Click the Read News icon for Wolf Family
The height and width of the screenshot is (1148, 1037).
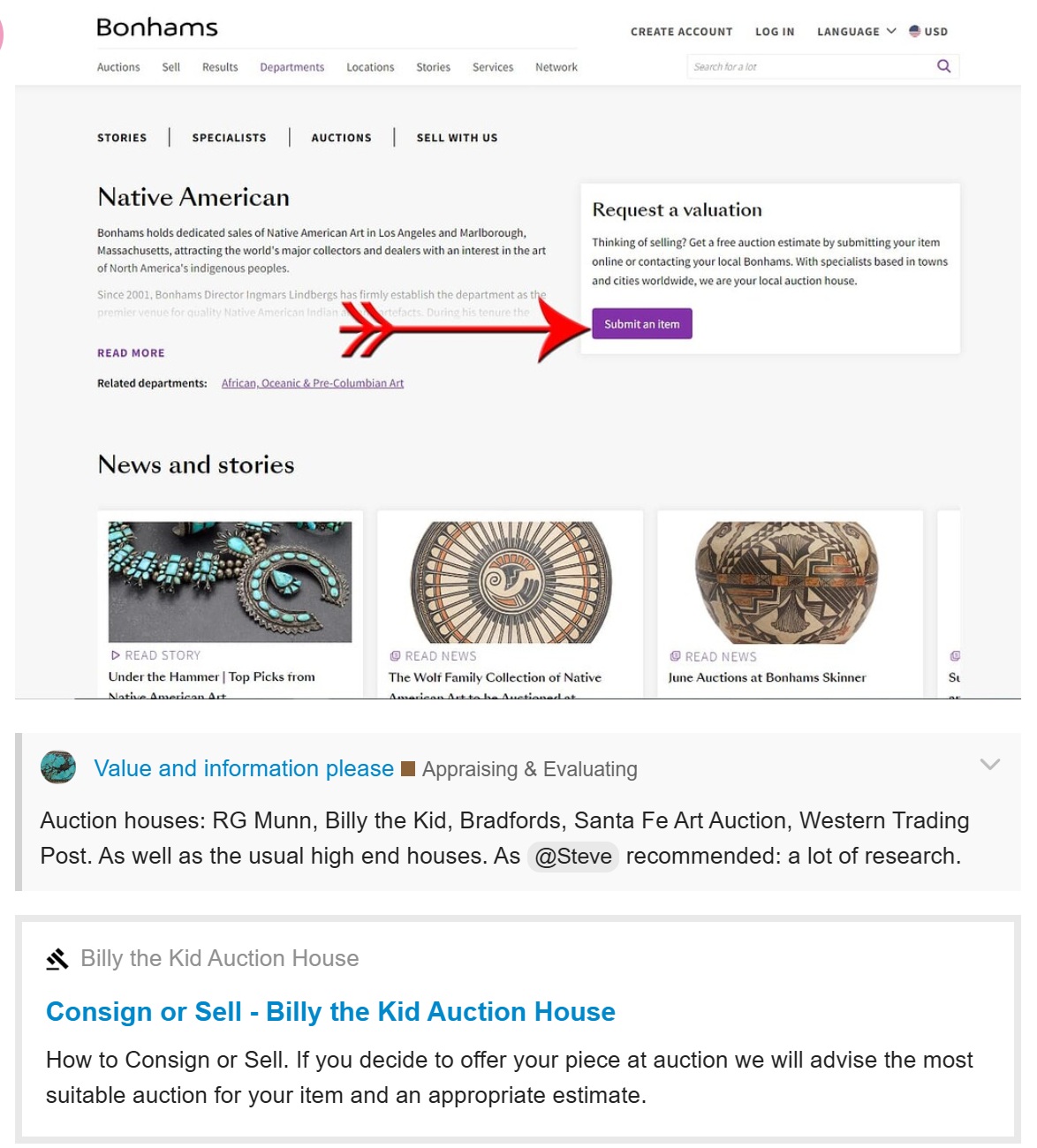(x=395, y=656)
